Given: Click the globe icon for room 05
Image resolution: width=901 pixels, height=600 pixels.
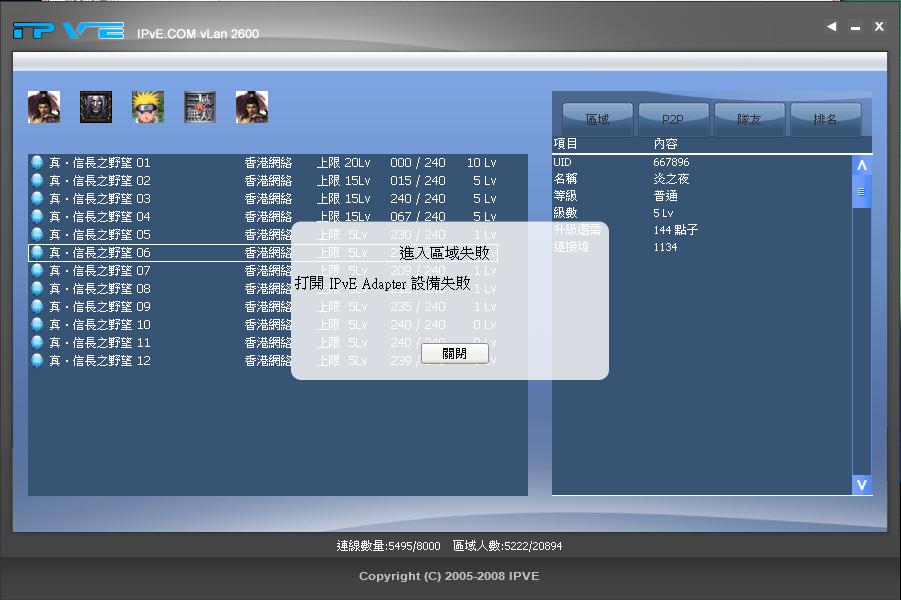Looking at the screenshot, I should [x=37, y=234].
